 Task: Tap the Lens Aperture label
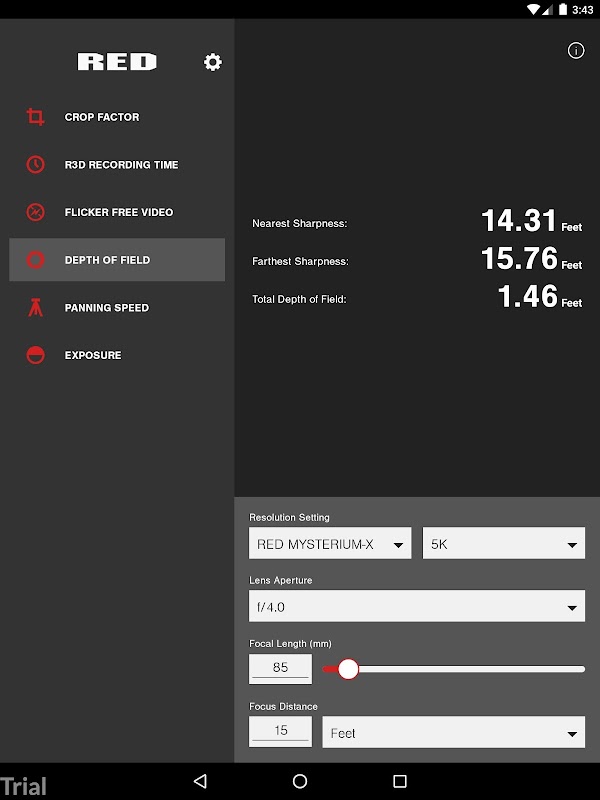[x=281, y=580]
